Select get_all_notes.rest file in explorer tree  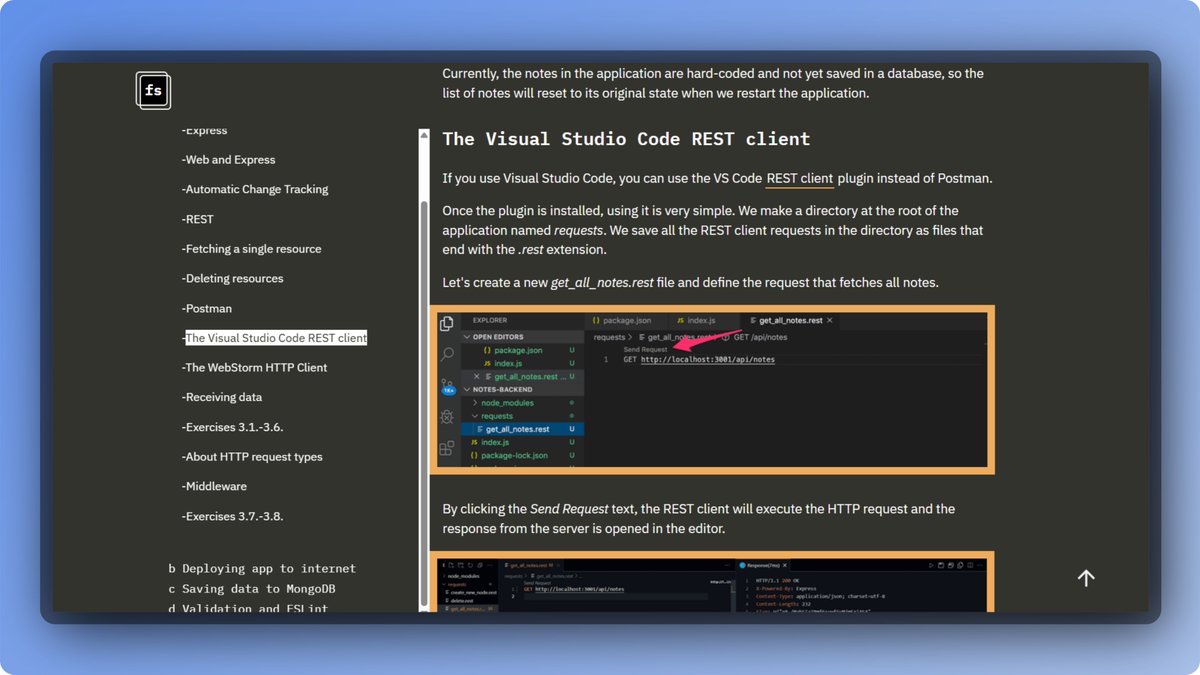522,429
